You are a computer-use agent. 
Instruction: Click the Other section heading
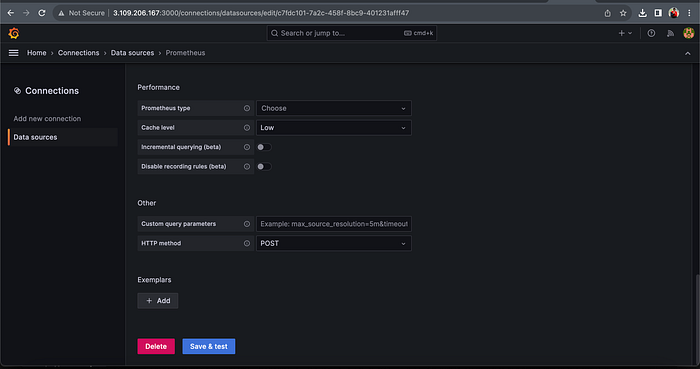(146, 203)
